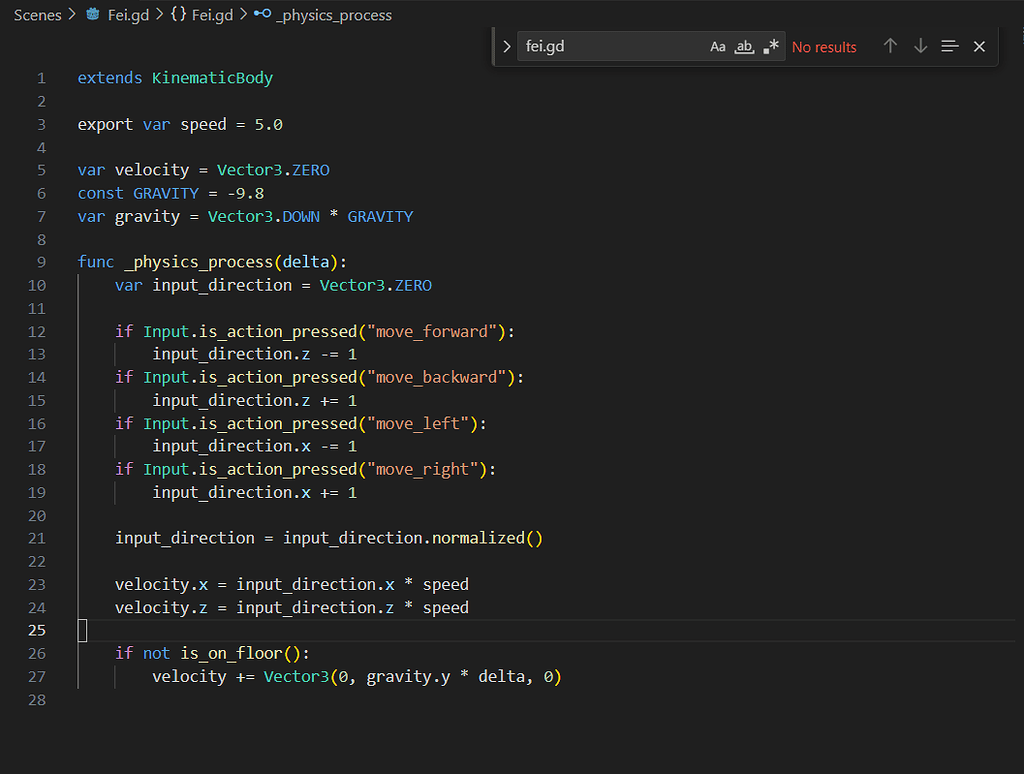Enable regular expression search (.*)
1024x774 pixels.
click(770, 46)
